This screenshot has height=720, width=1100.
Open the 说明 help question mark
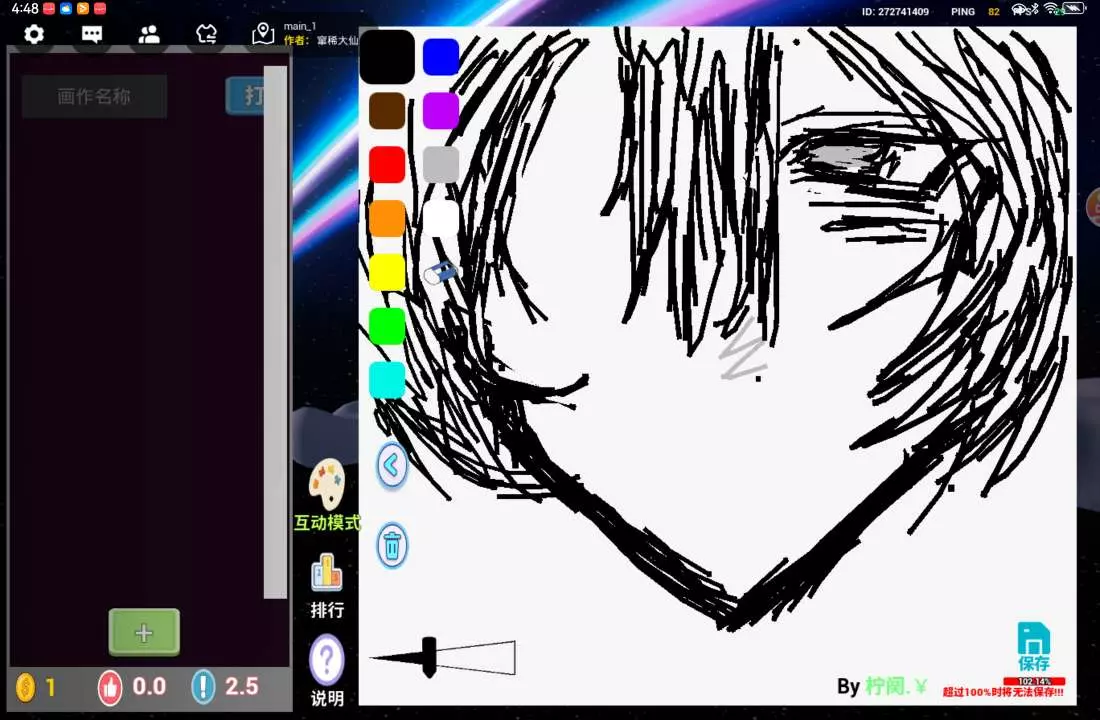[327, 670]
